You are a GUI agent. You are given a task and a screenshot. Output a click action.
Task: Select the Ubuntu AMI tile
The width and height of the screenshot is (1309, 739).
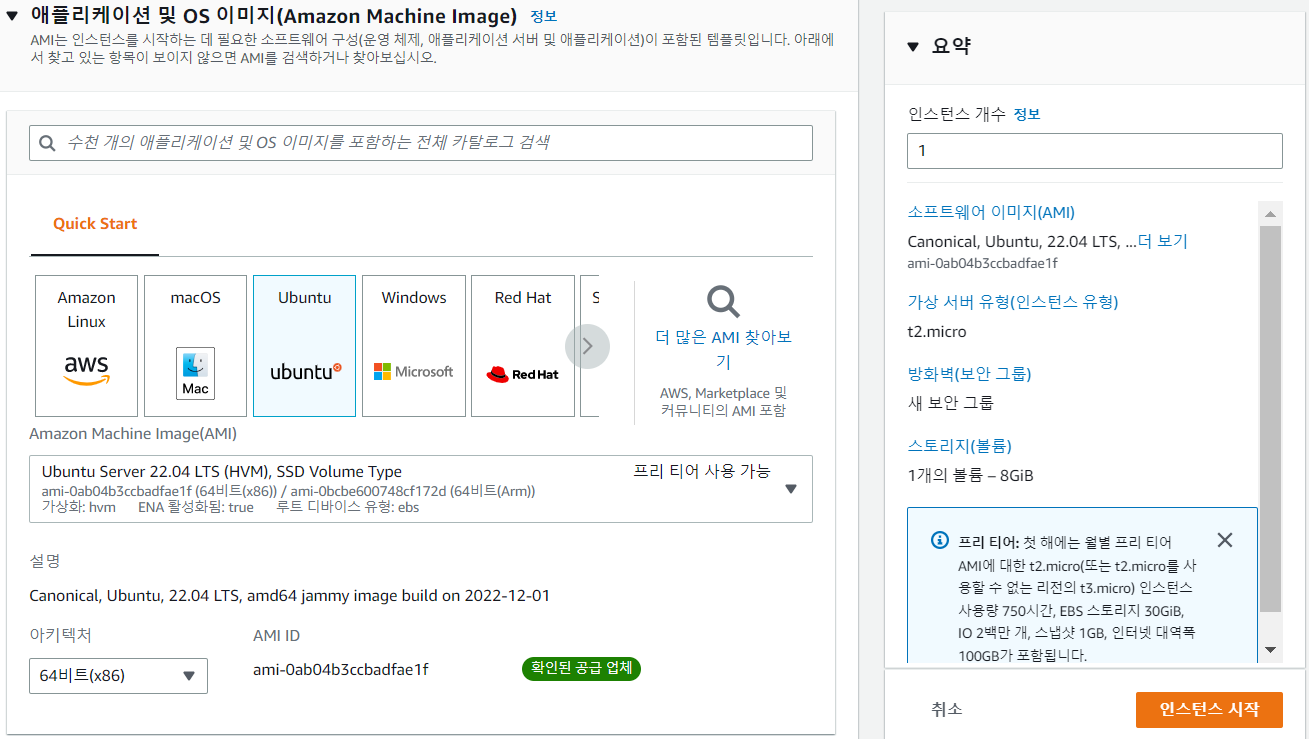(x=304, y=346)
